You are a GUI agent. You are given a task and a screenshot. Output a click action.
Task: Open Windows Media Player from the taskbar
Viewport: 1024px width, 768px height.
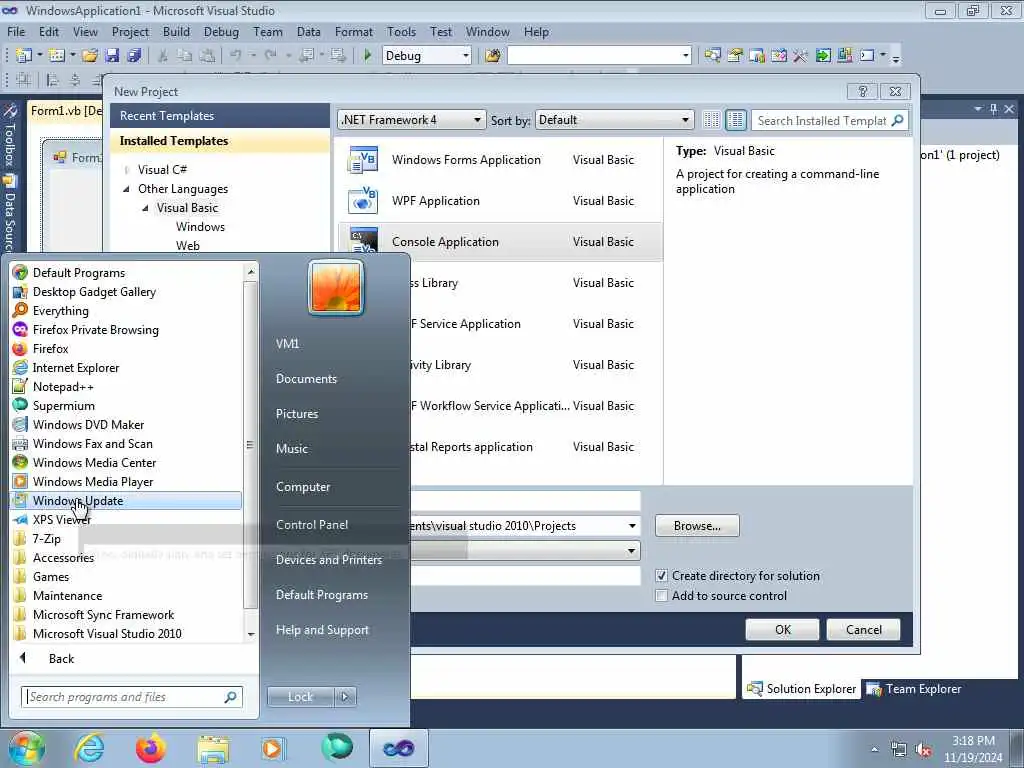point(274,748)
